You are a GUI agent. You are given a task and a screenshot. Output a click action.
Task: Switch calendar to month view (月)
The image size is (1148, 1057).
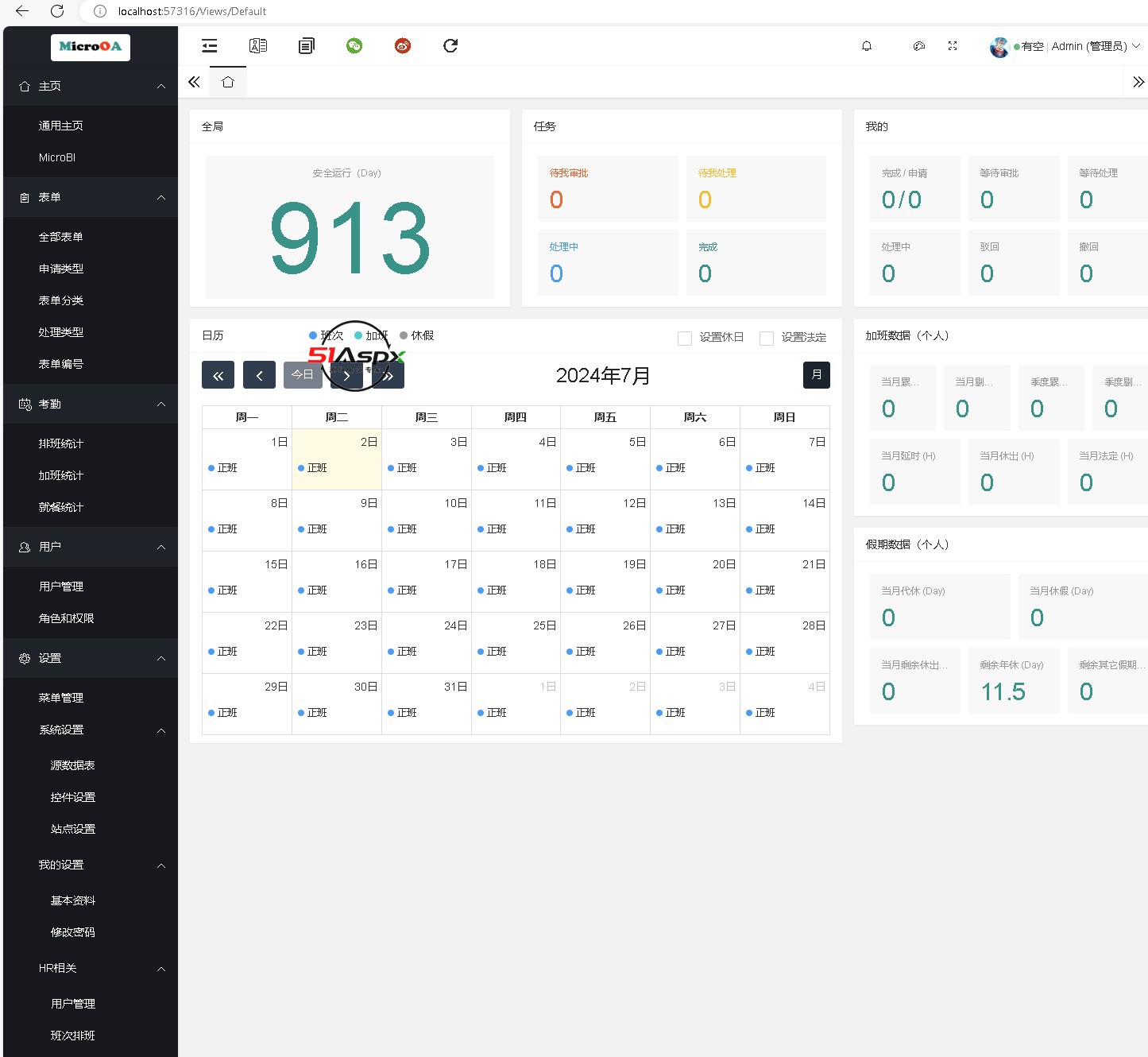pos(816,375)
